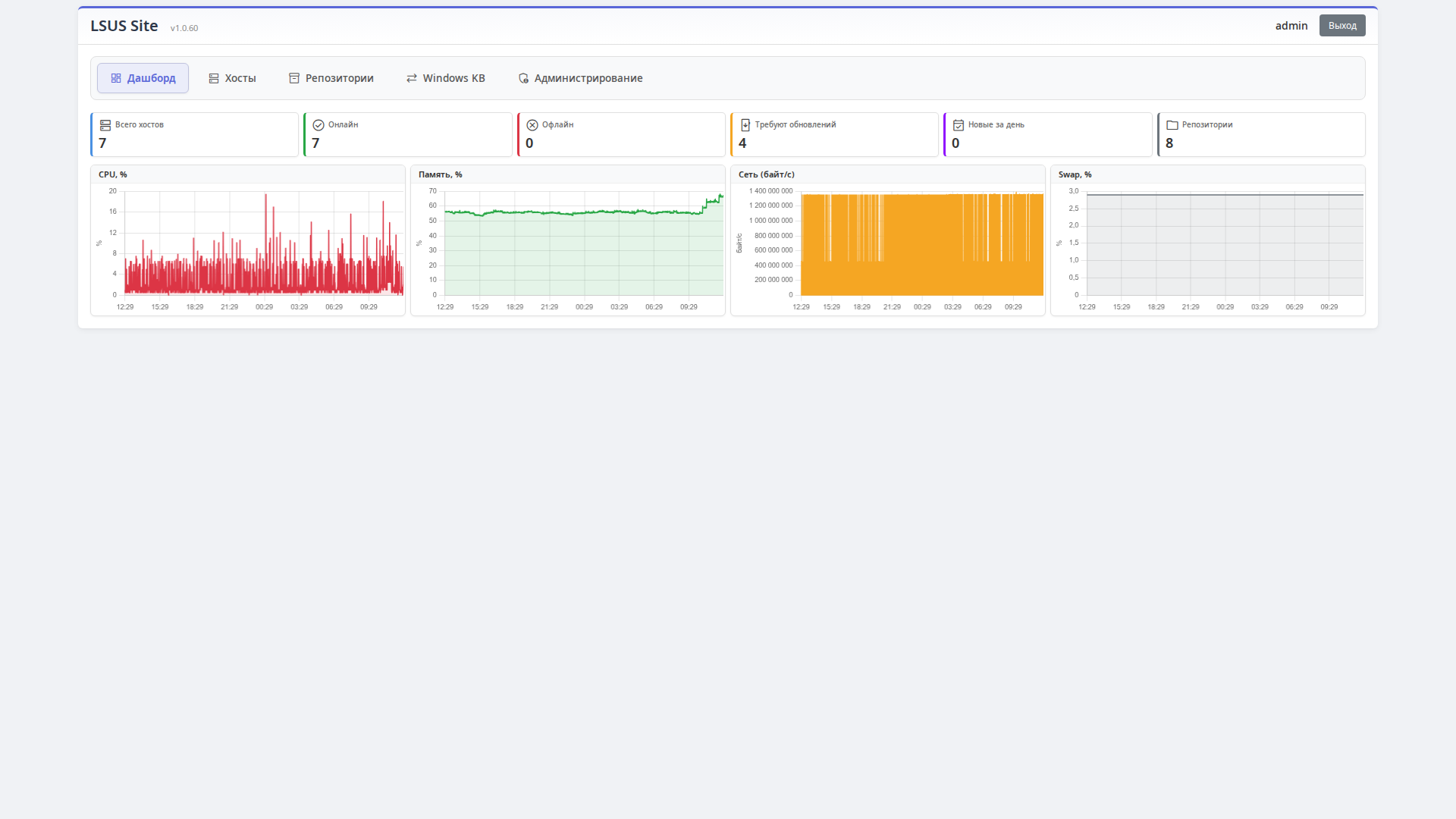
Task: Click the Выход logout button
Action: [1342, 26]
